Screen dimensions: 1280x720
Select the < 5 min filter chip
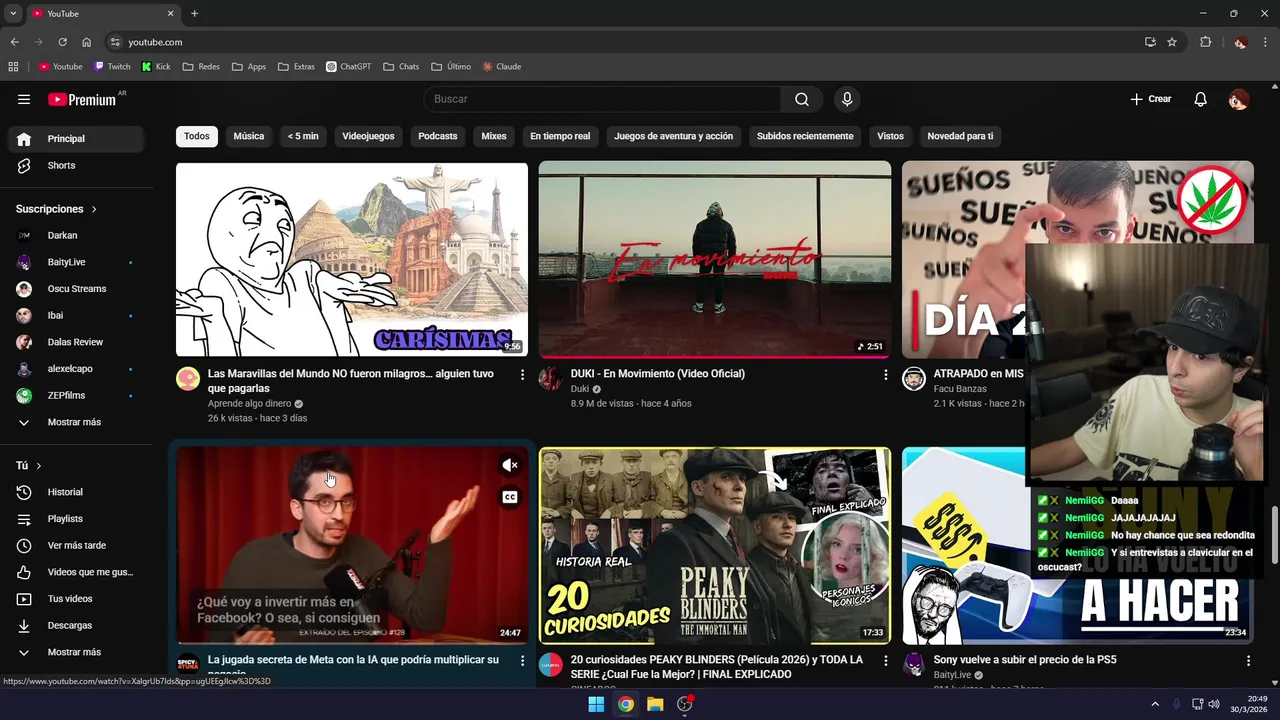(x=303, y=136)
